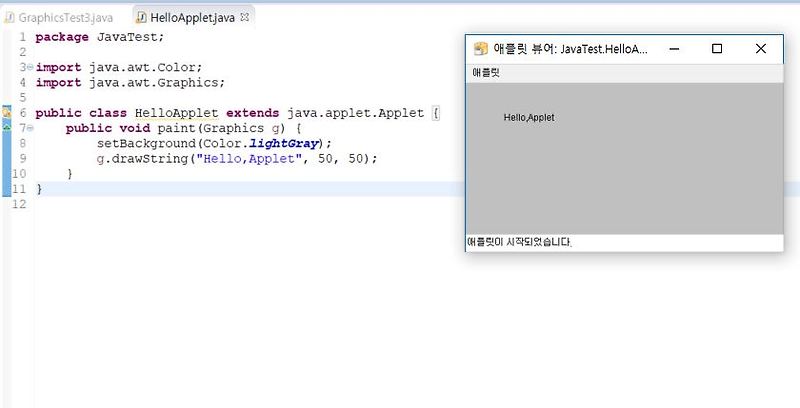Click the paint method name on line 7
This screenshot has width=800, height=408.
[x=176, y=128]
